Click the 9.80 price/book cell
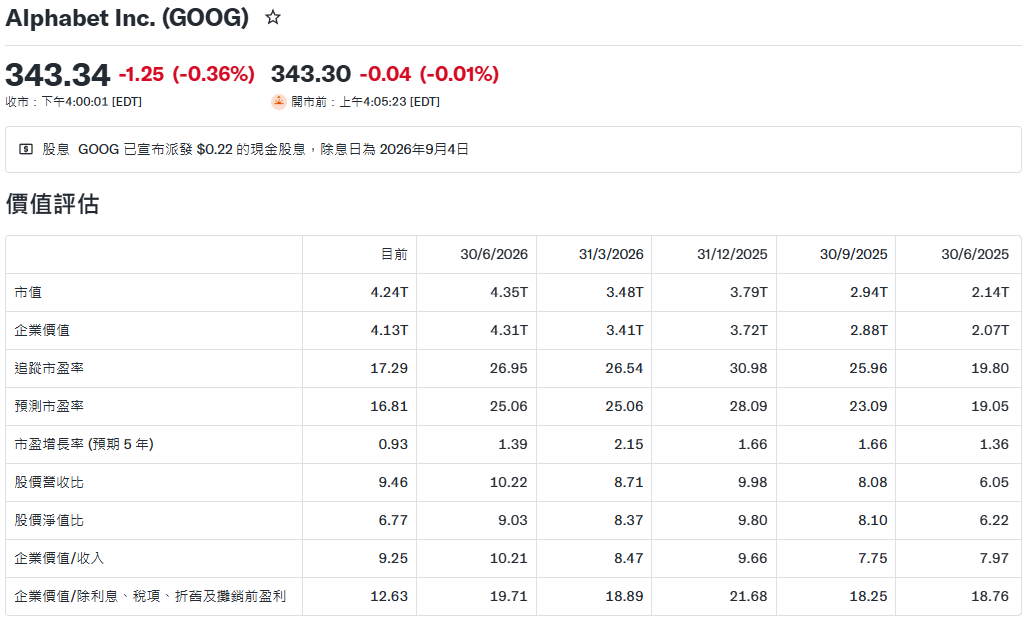This screenshot has height=617, width=1027. pyautogui.click(x=753, y=520)
